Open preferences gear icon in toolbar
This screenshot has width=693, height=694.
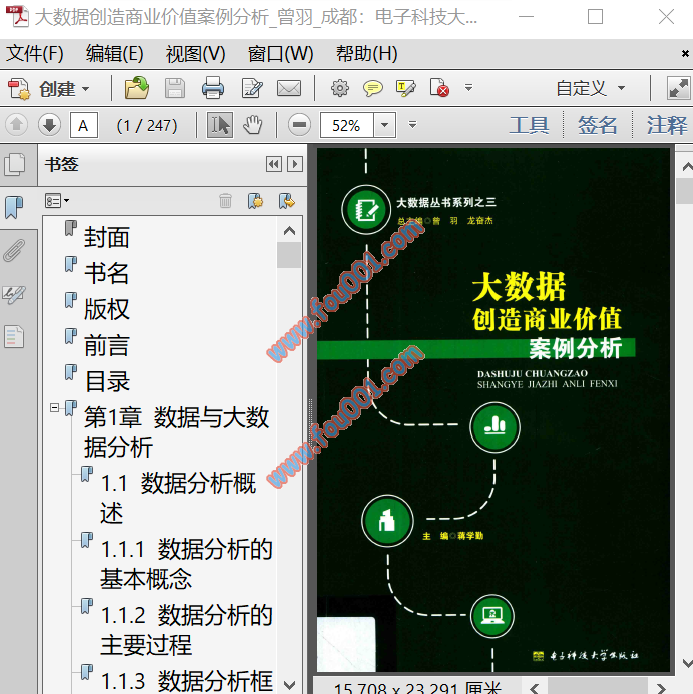[x=340, y=88]
